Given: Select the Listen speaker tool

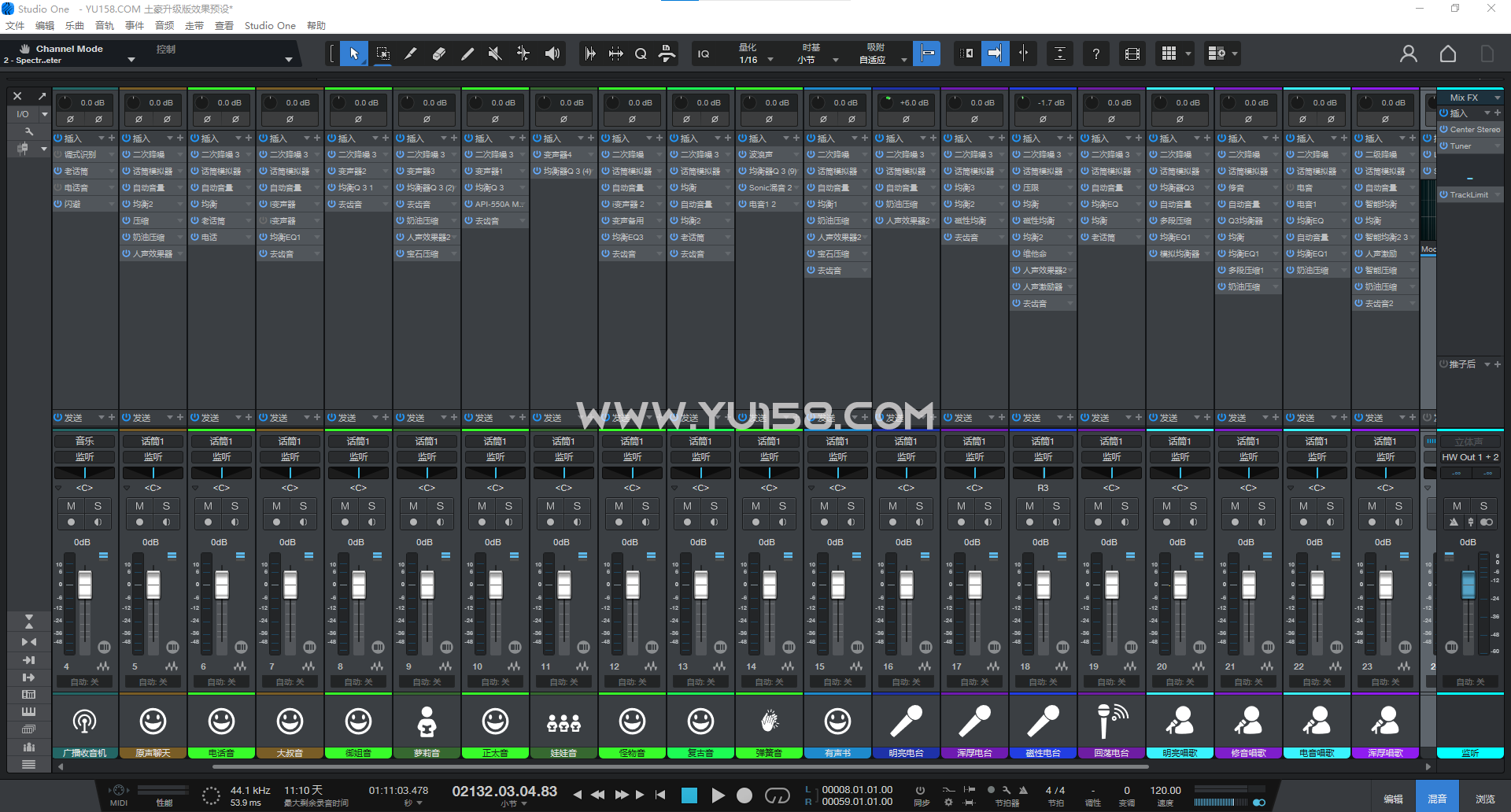Looking at the screenshot, I should (552, 54).
